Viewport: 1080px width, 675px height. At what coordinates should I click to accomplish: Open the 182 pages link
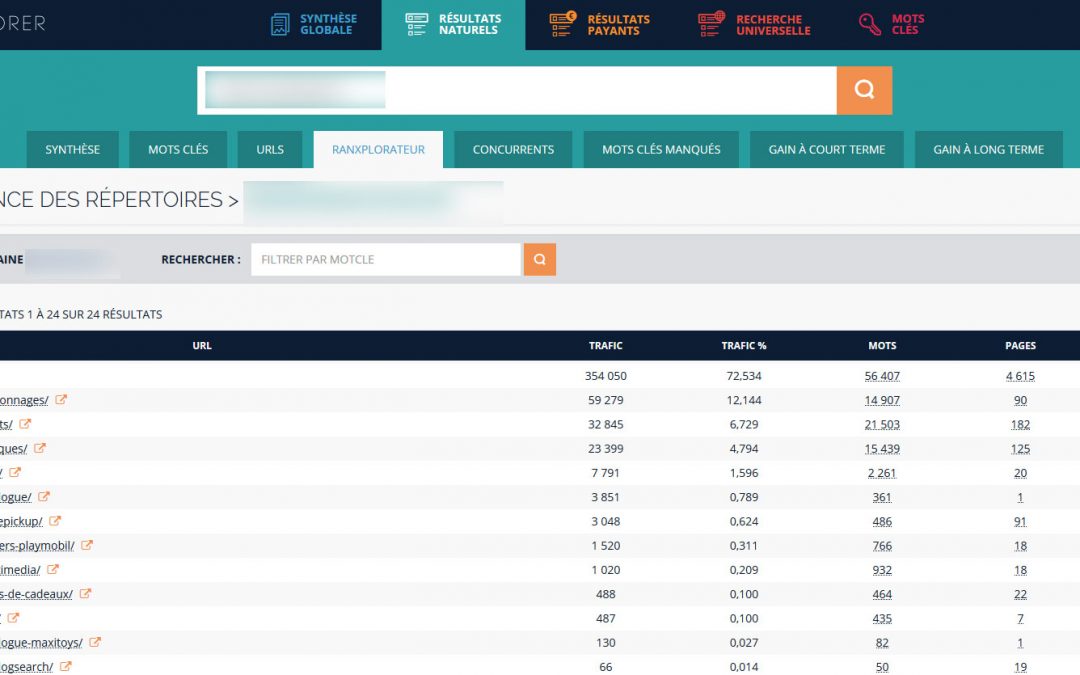(x=1020, y=424)
